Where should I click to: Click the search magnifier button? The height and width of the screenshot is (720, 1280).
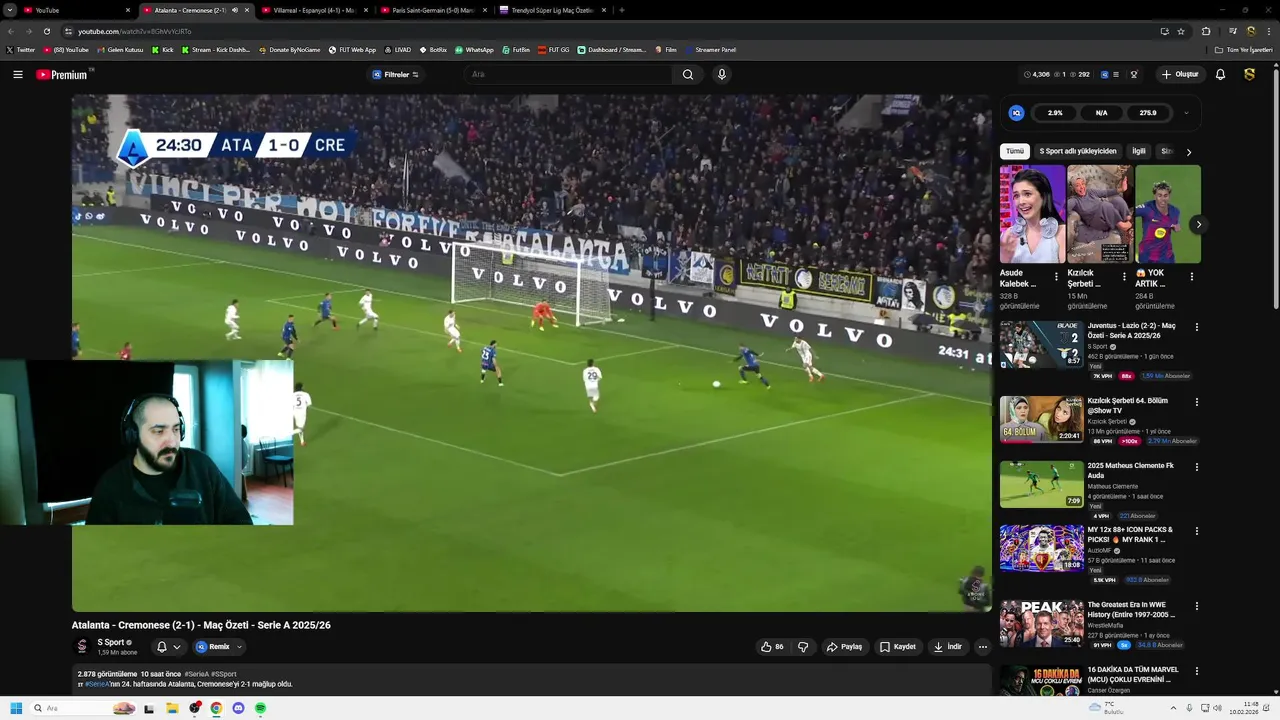[x=688, y=74]
